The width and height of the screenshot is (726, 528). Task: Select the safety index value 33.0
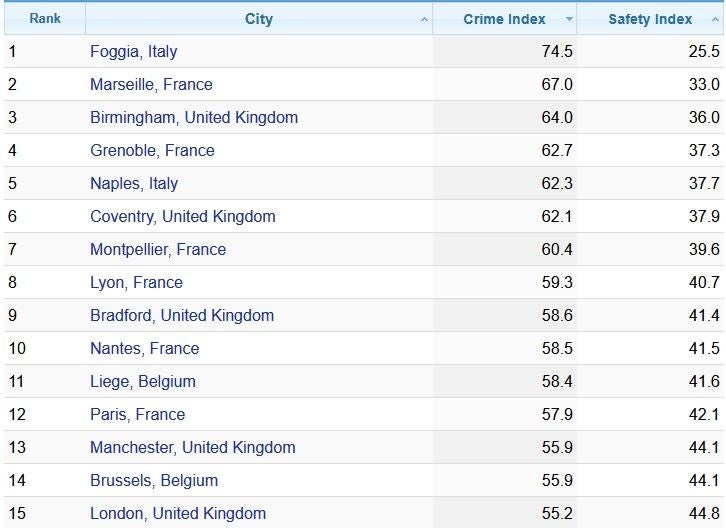[x=704, y=84]
